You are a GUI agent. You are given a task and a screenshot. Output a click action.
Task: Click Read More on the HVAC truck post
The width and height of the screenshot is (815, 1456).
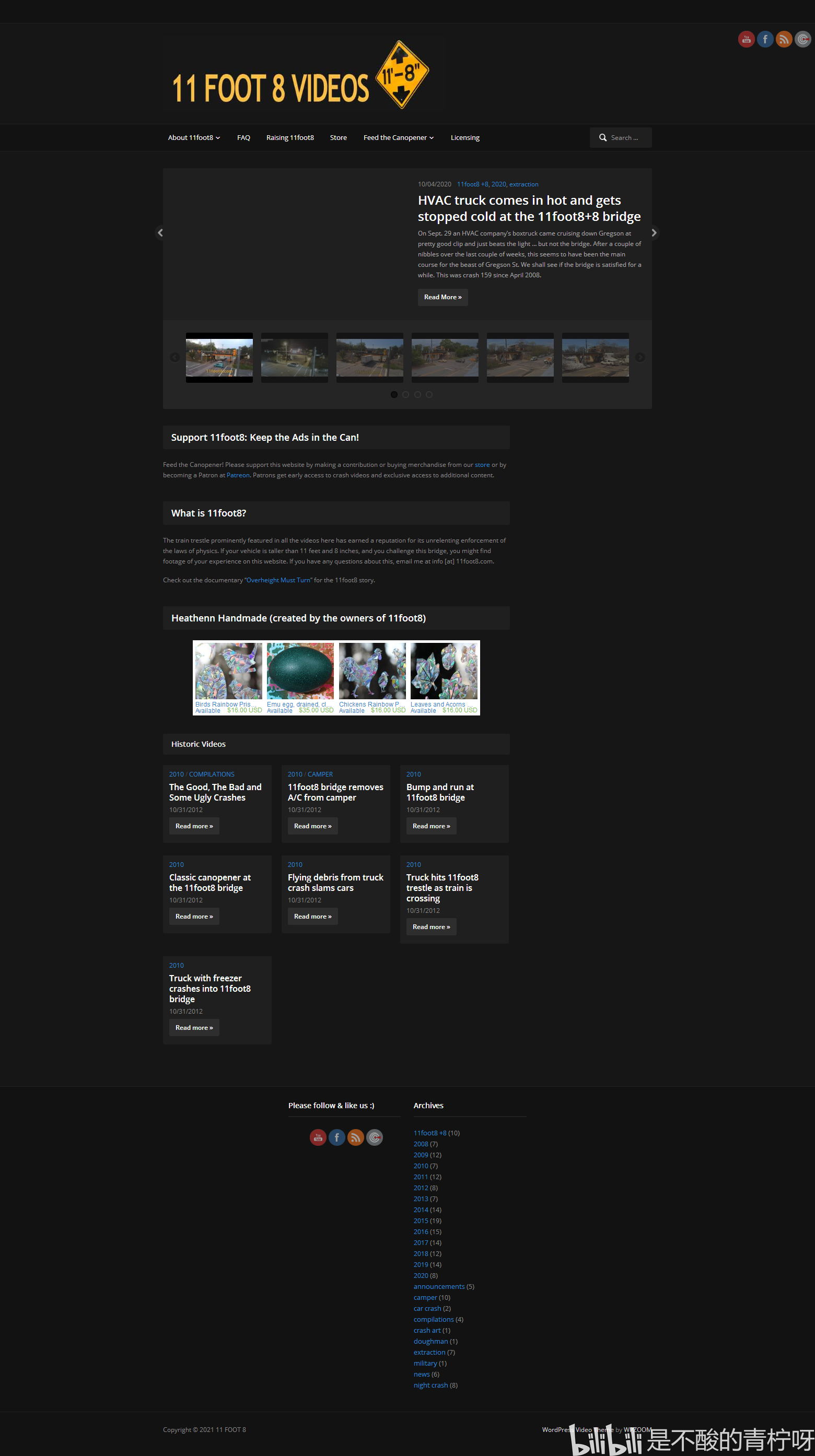[x=443, y=297]
